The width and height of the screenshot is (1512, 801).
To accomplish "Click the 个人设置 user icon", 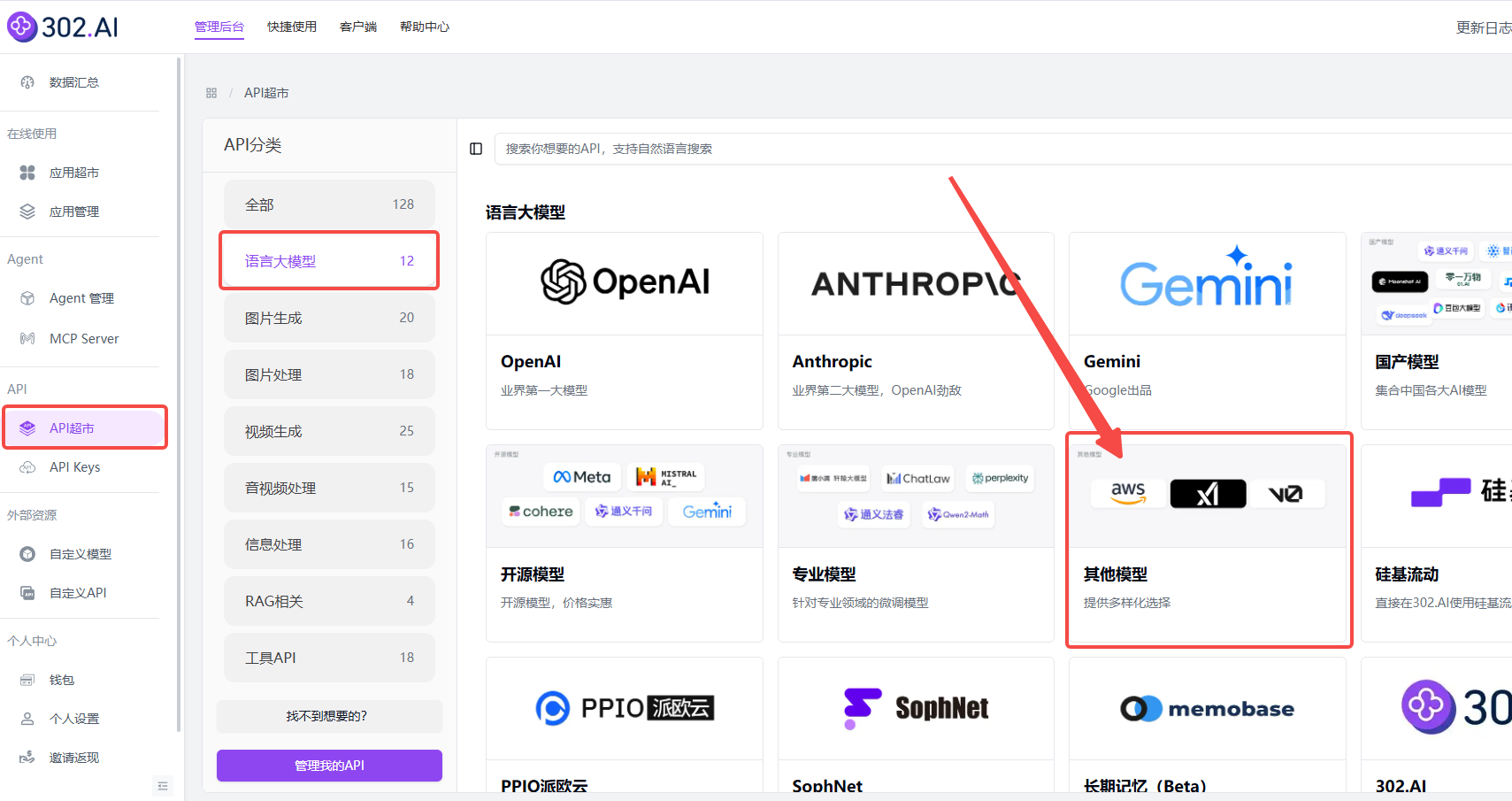I will [27, 719].
